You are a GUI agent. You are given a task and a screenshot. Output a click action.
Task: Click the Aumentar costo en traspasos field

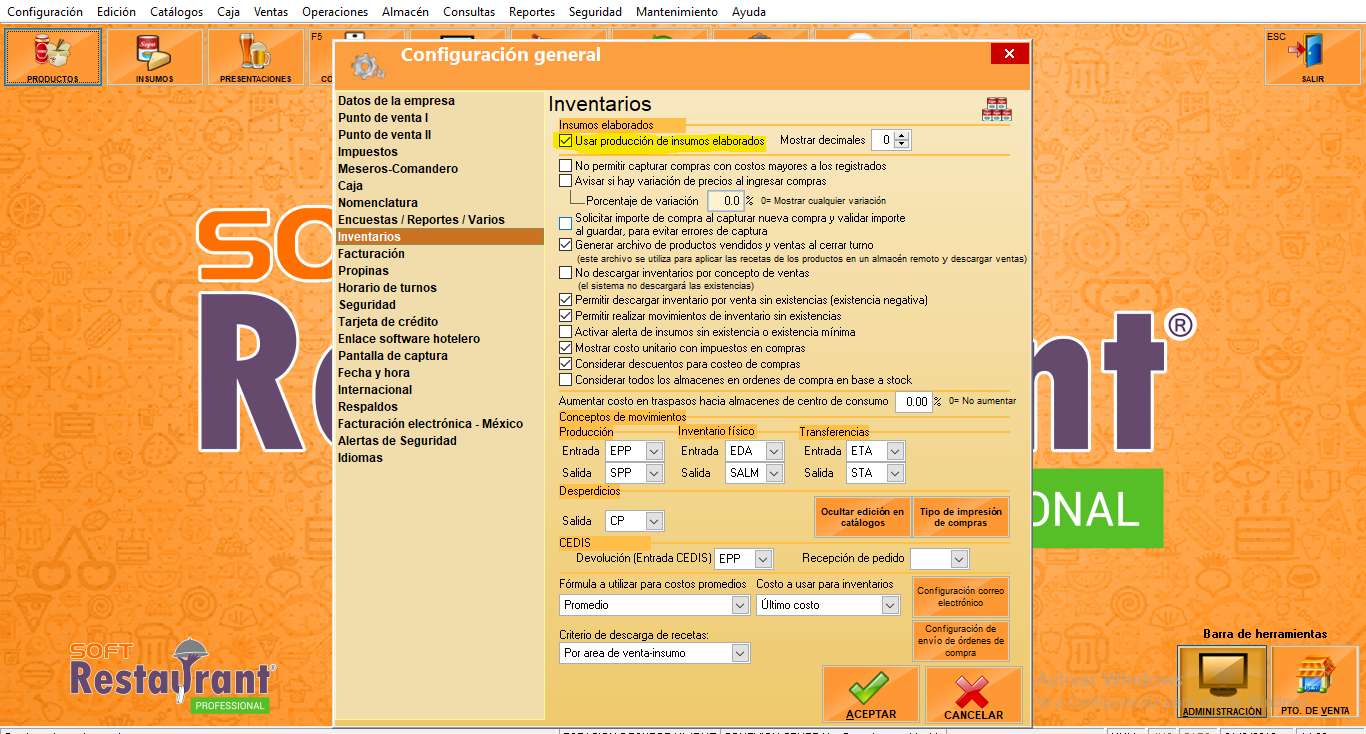click(913, 401)
